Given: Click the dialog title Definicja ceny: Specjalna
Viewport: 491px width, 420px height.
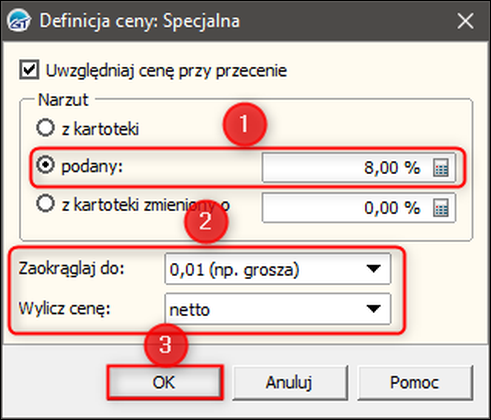Looking at the screenshot, I should 140,21.
